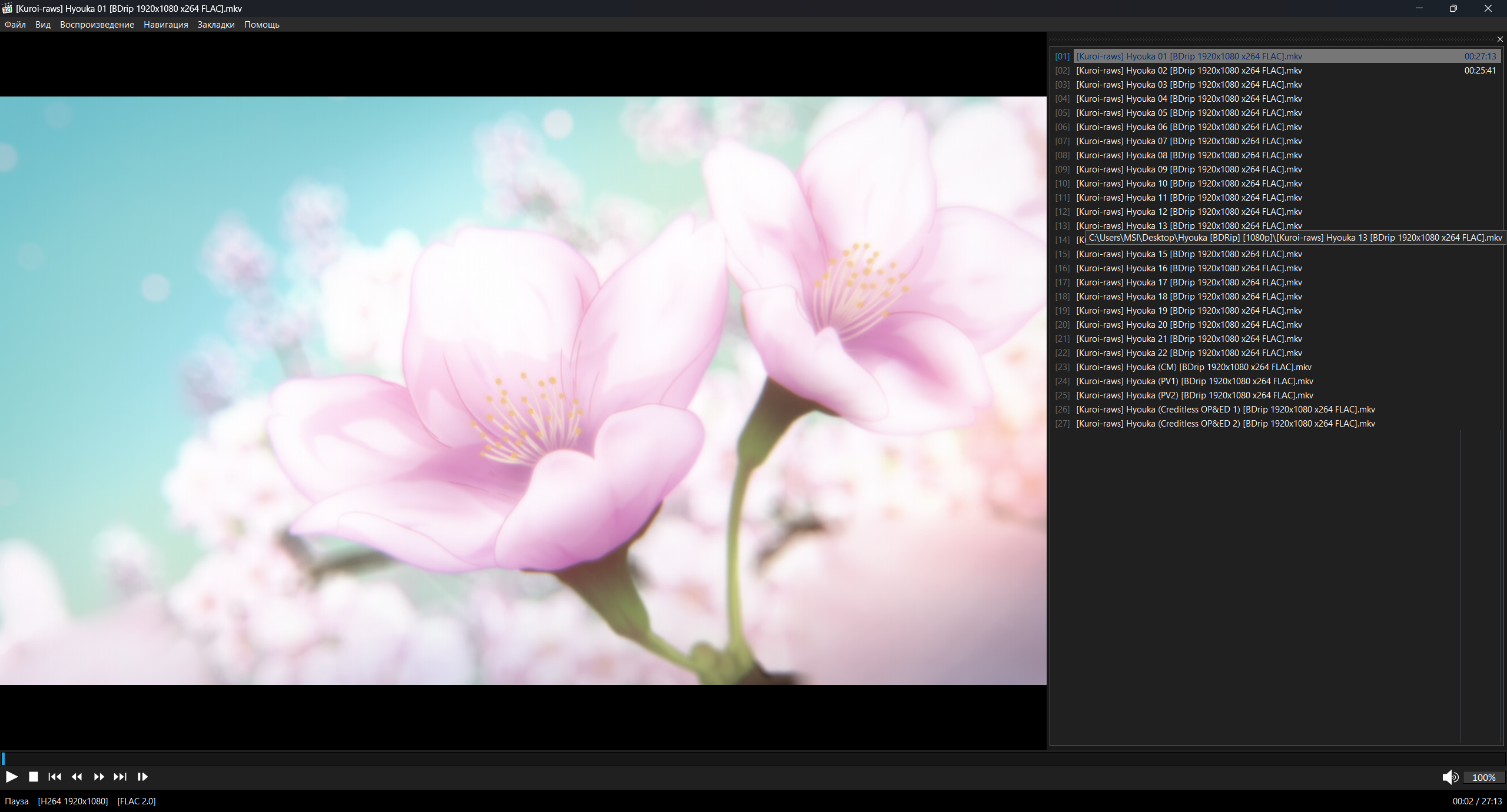Image resolution: width=1507 pixels, height=812 pixels.
Task: Click the fast-forward button
Action: (x=98, y=777)
